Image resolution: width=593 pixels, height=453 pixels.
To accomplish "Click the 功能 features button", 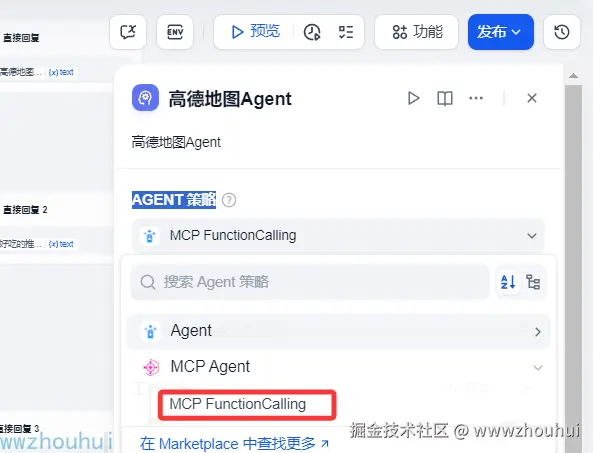I will coord(416,32).
